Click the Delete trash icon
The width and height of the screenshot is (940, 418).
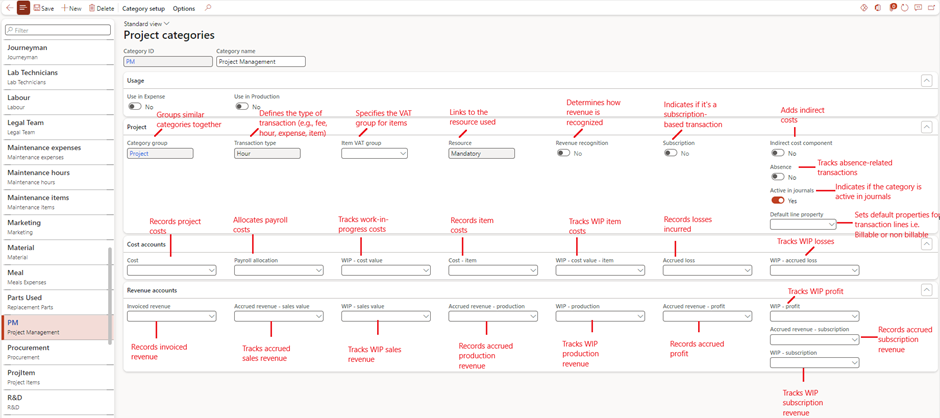(92, 8)
